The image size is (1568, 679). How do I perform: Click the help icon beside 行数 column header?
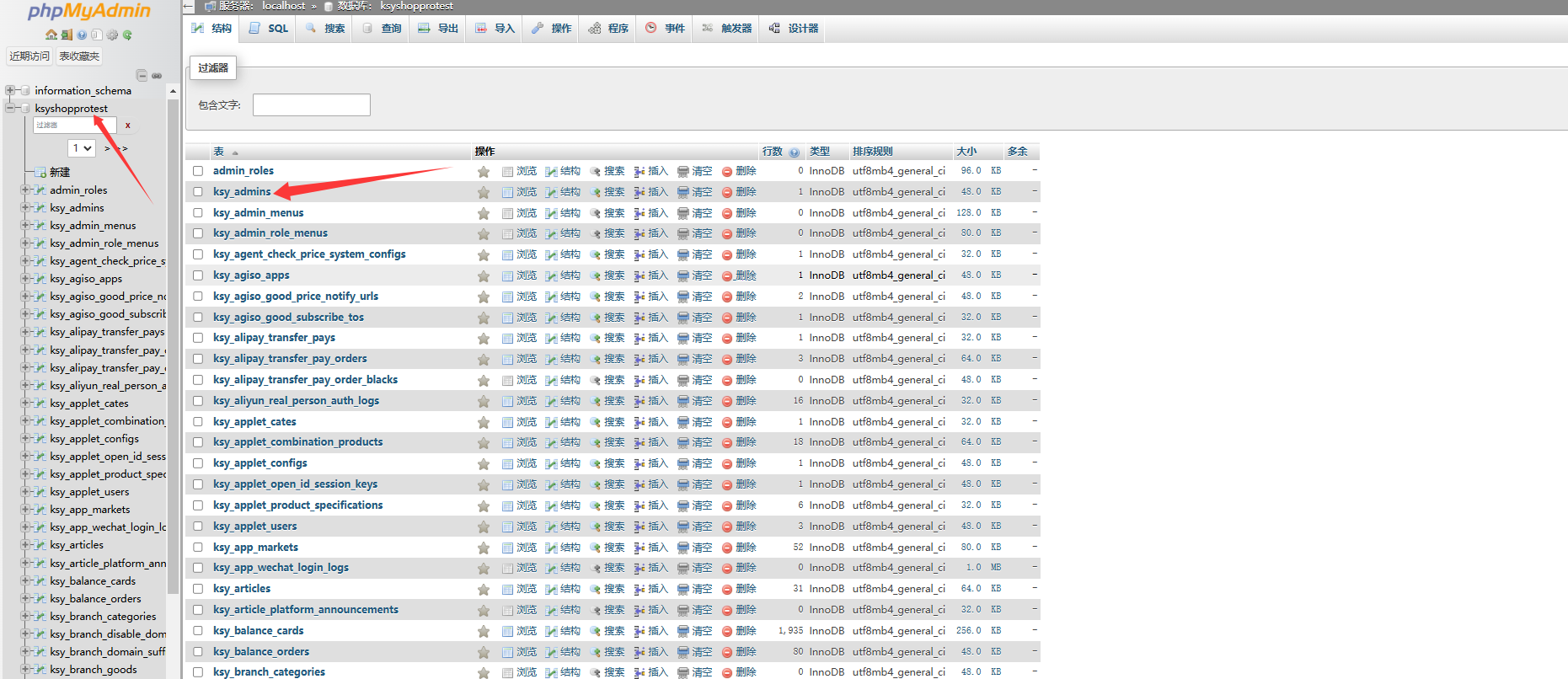[794, 152]
